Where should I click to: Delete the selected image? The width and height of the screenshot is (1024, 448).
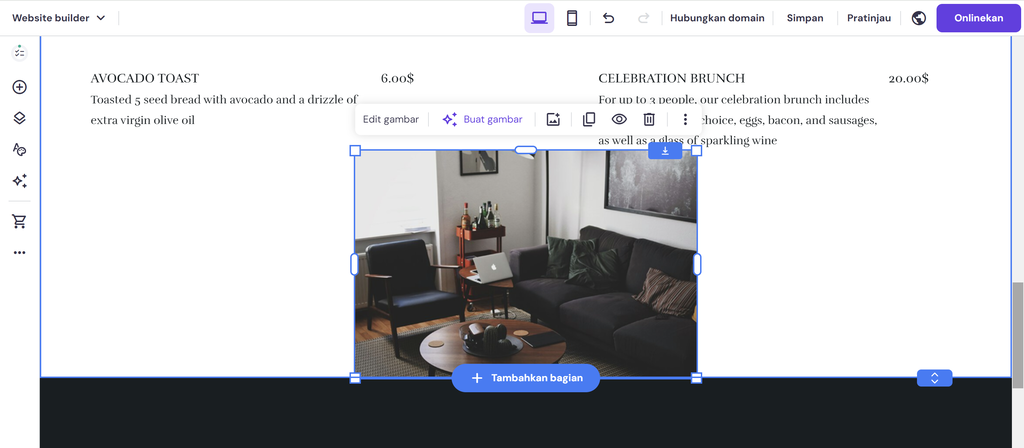click(649, 120)
